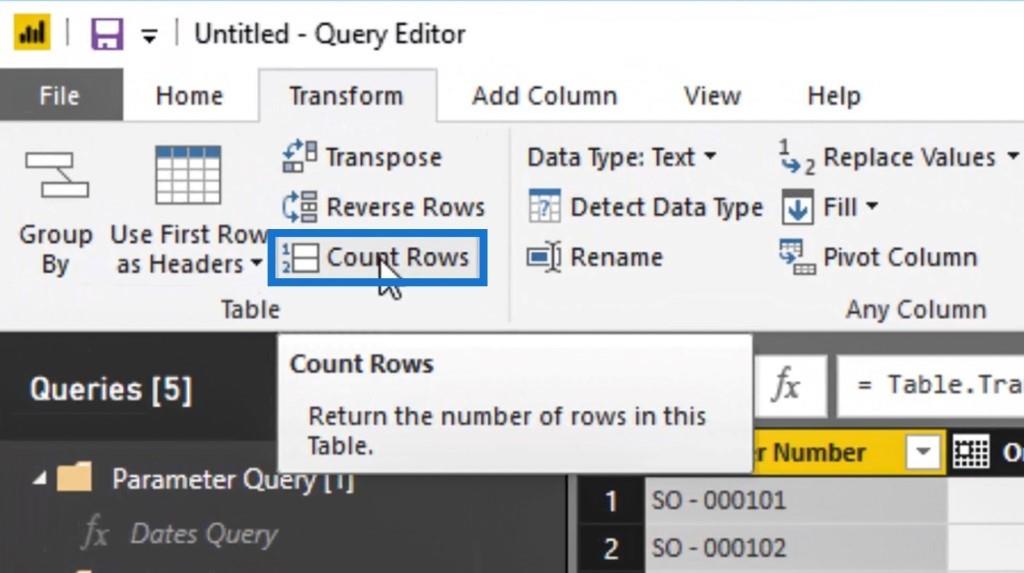Click the Transpose icon
Viewport: 1024px width, 573px height.
(x=300, y=157)
